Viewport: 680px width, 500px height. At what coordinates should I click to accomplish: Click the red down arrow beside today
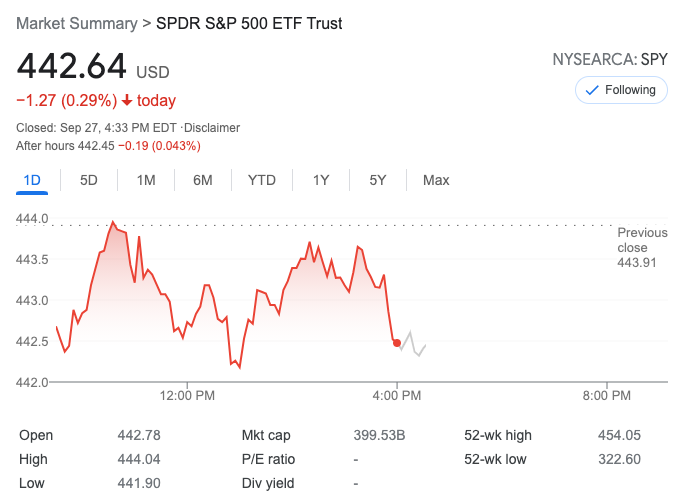point(127,100)
